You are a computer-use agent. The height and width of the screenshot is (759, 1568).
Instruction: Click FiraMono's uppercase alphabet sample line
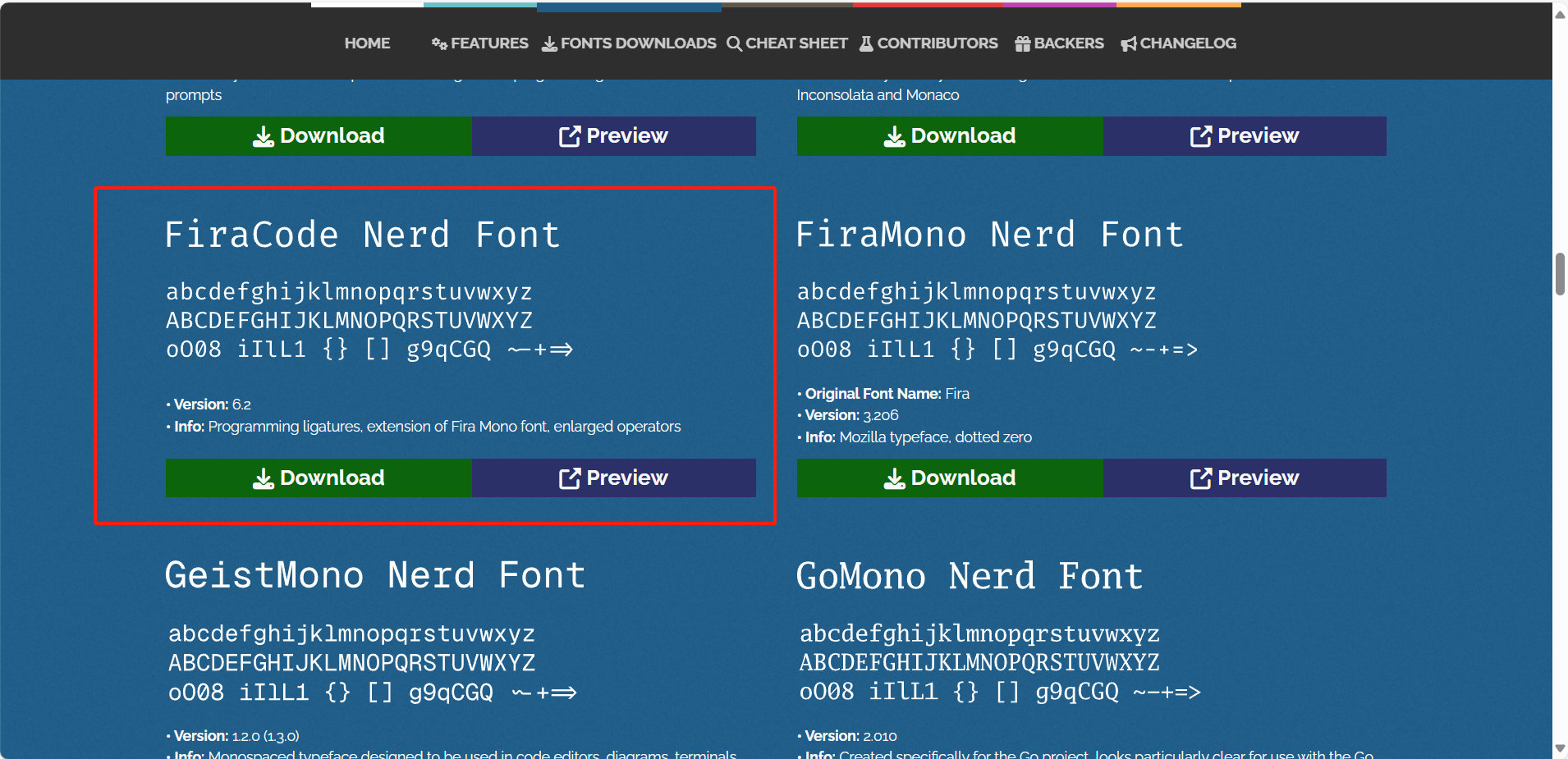coord(977,321)
